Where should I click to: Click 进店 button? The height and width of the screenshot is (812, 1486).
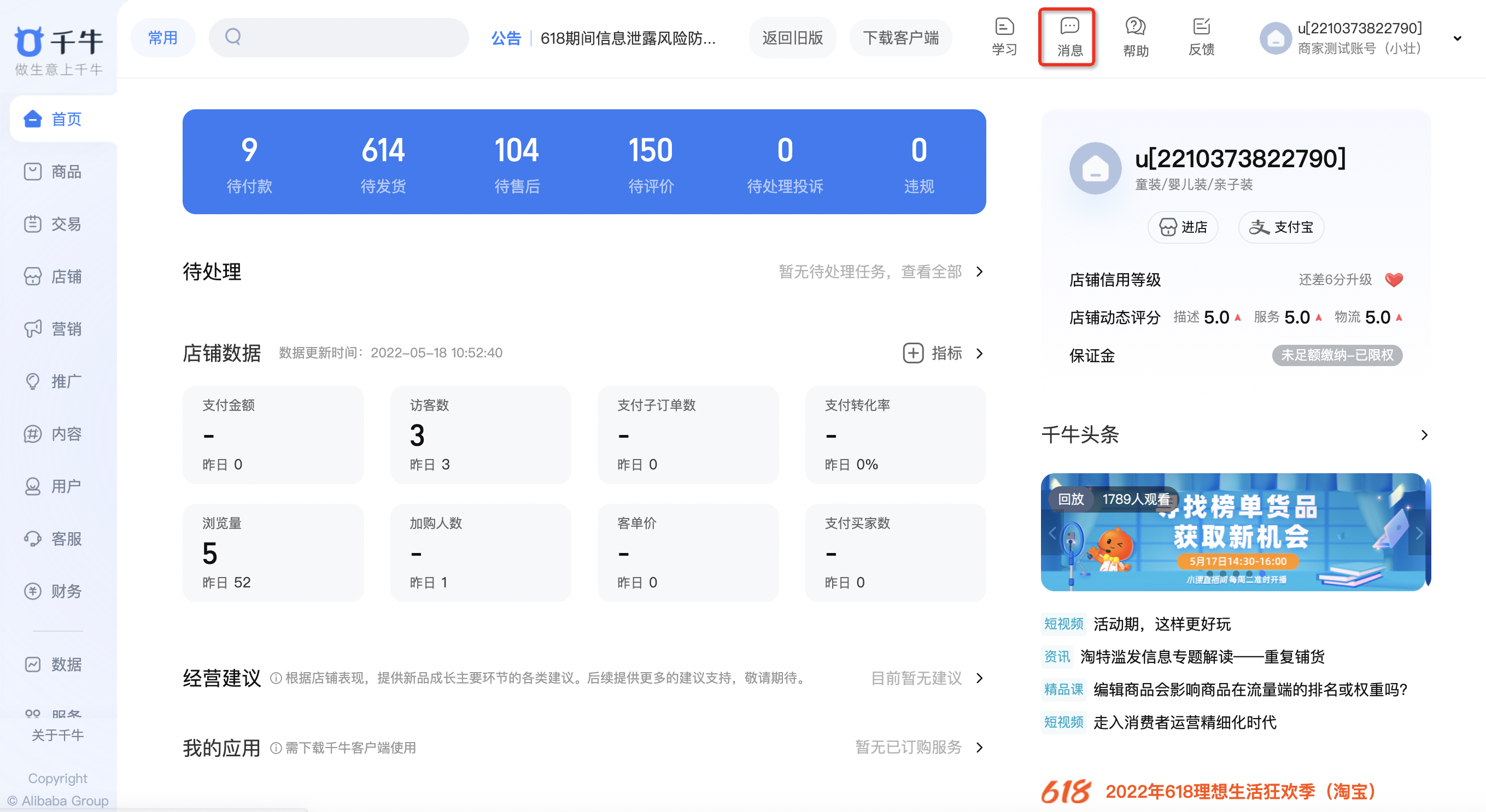tap(1183, 227)
